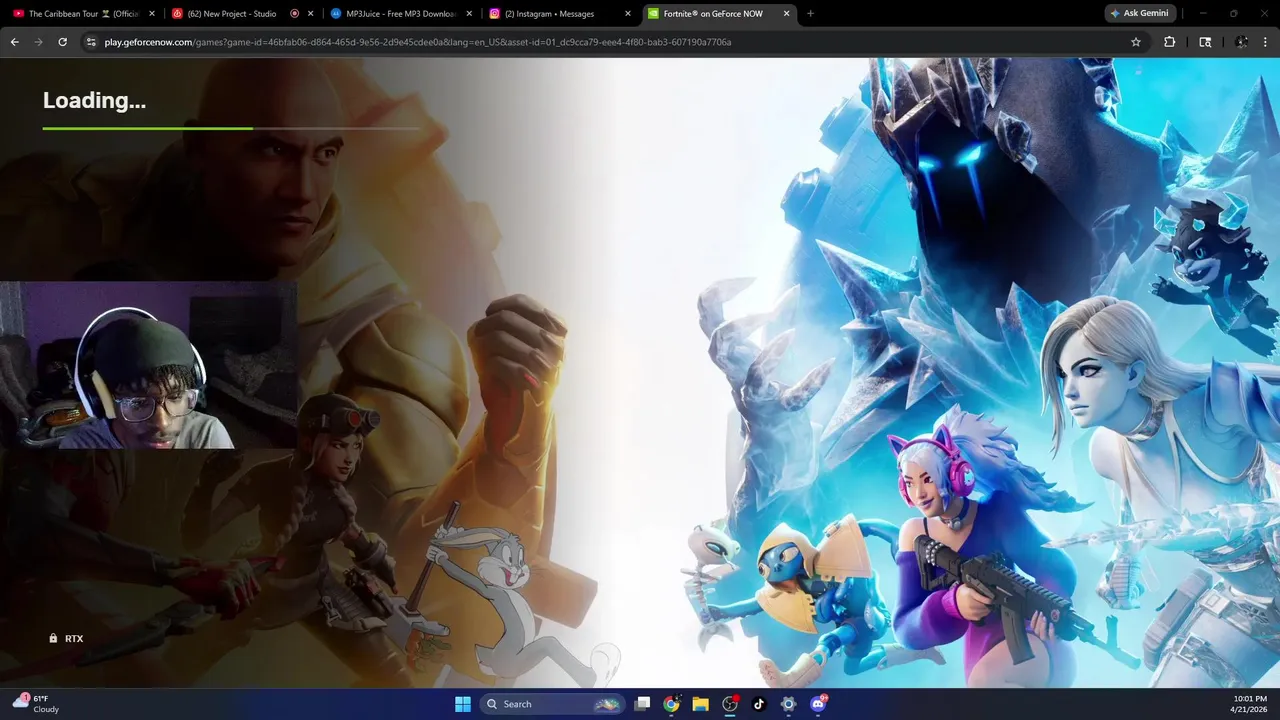Open Google Chrome from the taskbar
Screen dimensions: 1280x720
[x=671, y=704]
